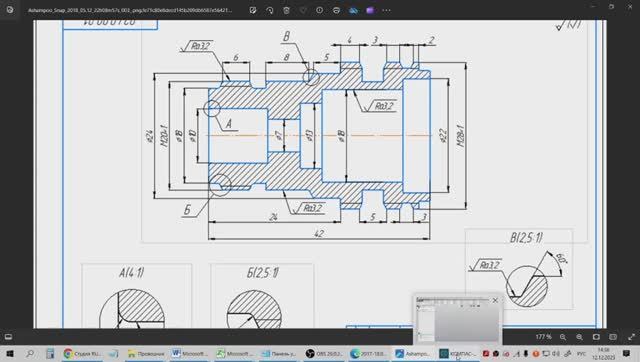
Task: Switch to the Microsoft Excel window
Action: (x=234, y=353)
